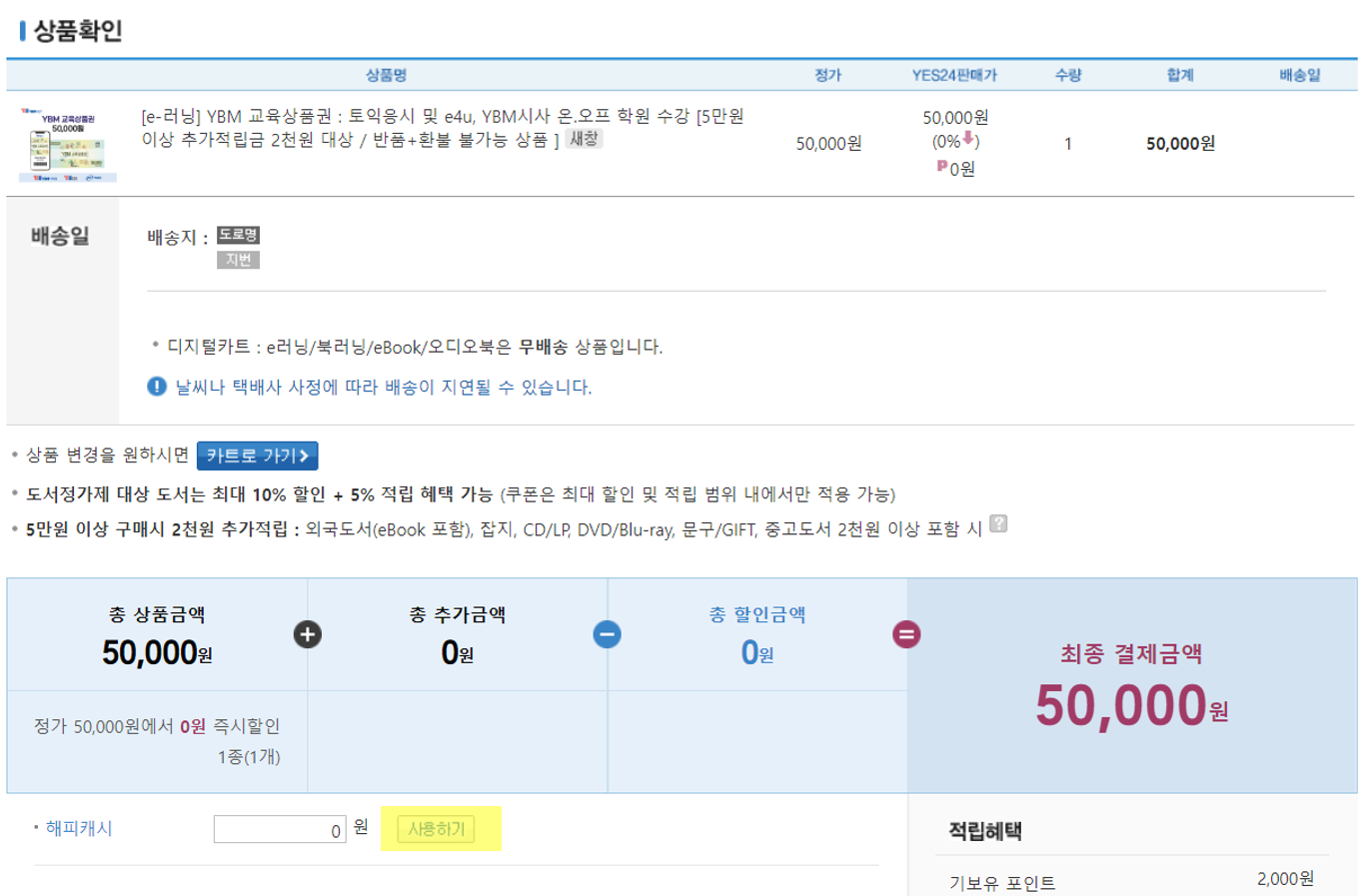The width and height of the screenshot is (1359, 896).
Task: Click the 총 상품금액 label
Action: (x=157, y=614)
